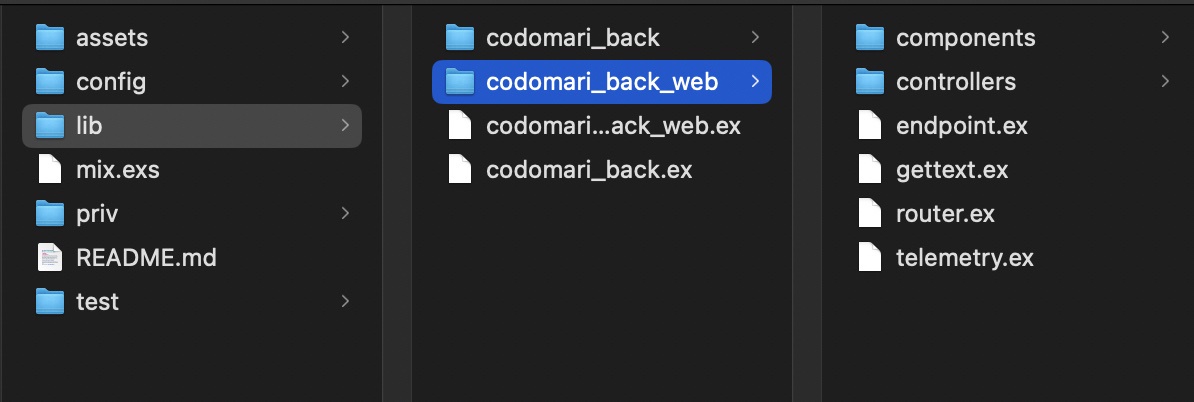Select the codomari_back.ex file
The width and height of the screenshot is (1194, 402).
click(589, 170)
